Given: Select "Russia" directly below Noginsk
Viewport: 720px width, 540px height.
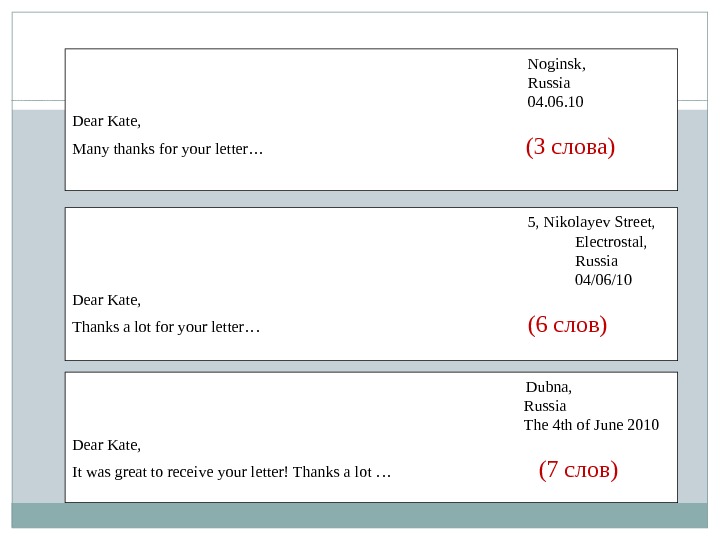Looking at the screenshot, I should pyautogui.click(x=548, y=83).
